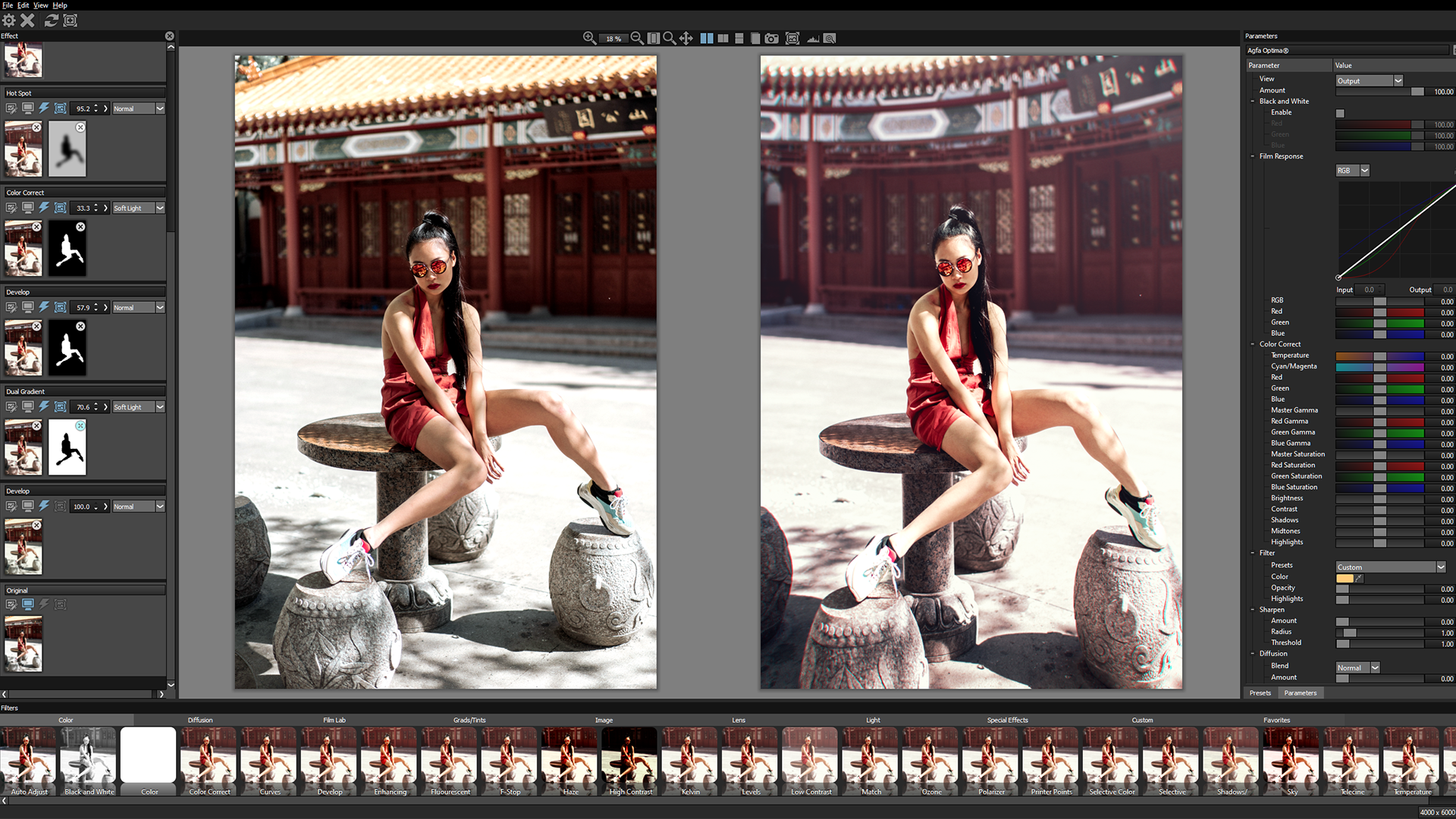The height and width of the screenshot is (819, 1456).
Task: Apply the Polarizer filter
Action: pos(991,761)
